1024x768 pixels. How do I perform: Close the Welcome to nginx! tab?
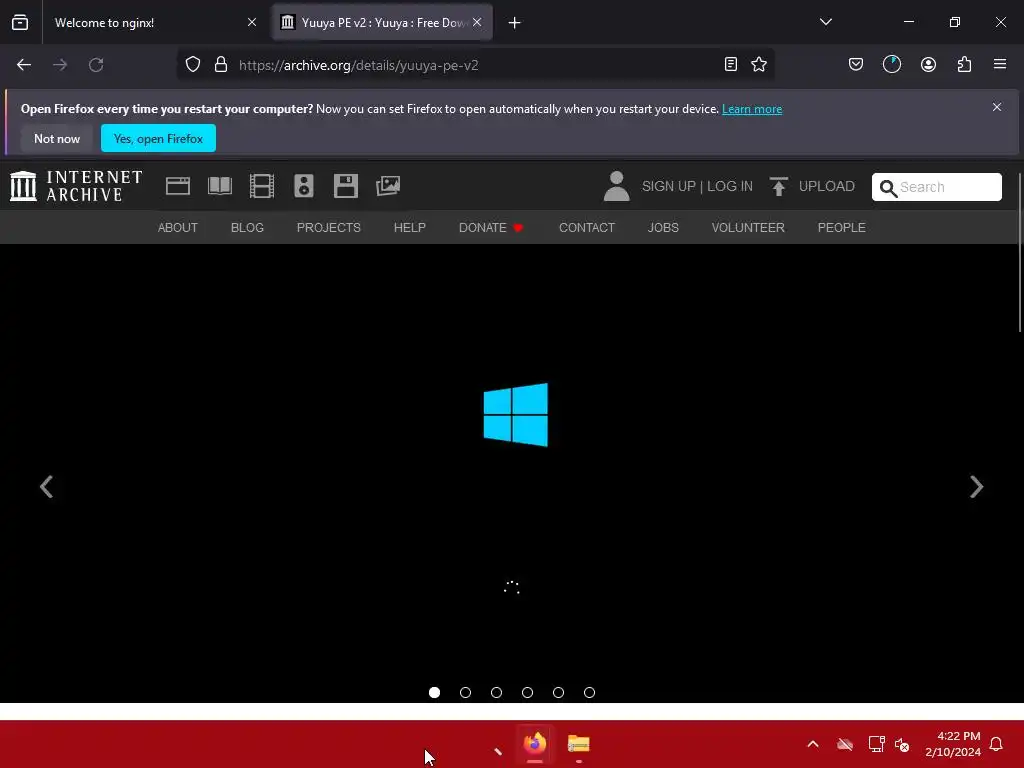tap(251, 22)
